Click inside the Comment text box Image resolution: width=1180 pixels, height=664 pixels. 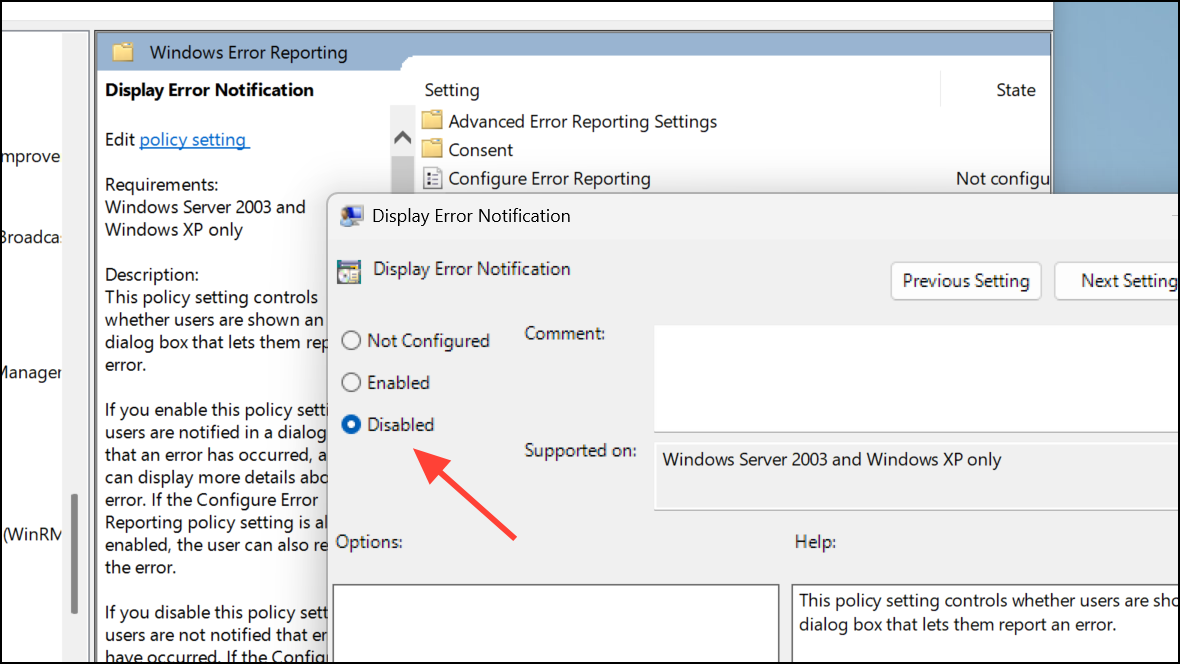915,377
